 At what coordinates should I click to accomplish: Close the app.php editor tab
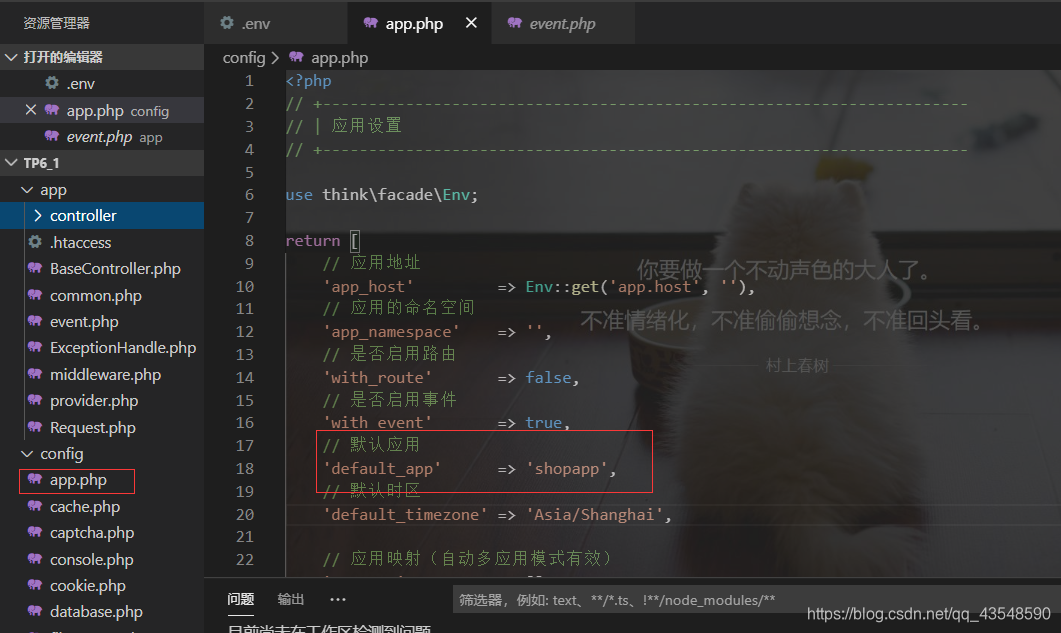pyautogui.click(x=471, y=23)
